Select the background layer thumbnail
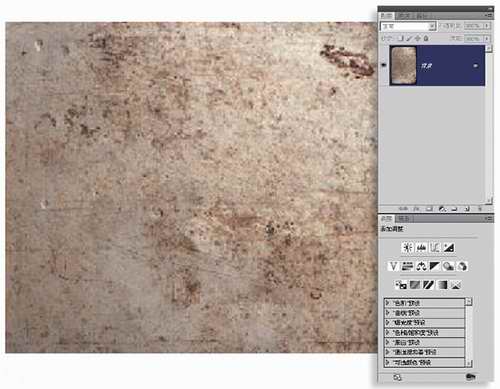The height and width of the screenshot is (389, 500). click(403, 65)
